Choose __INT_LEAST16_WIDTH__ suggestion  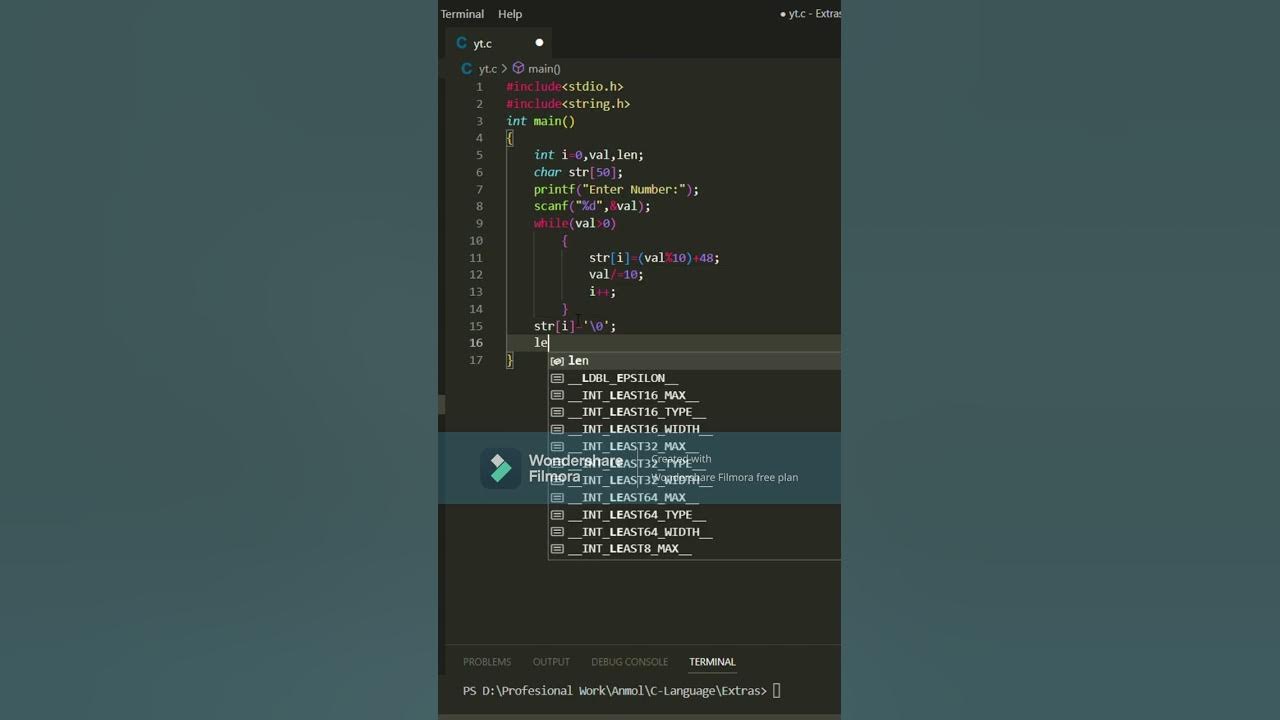click(x=694, y=429)
